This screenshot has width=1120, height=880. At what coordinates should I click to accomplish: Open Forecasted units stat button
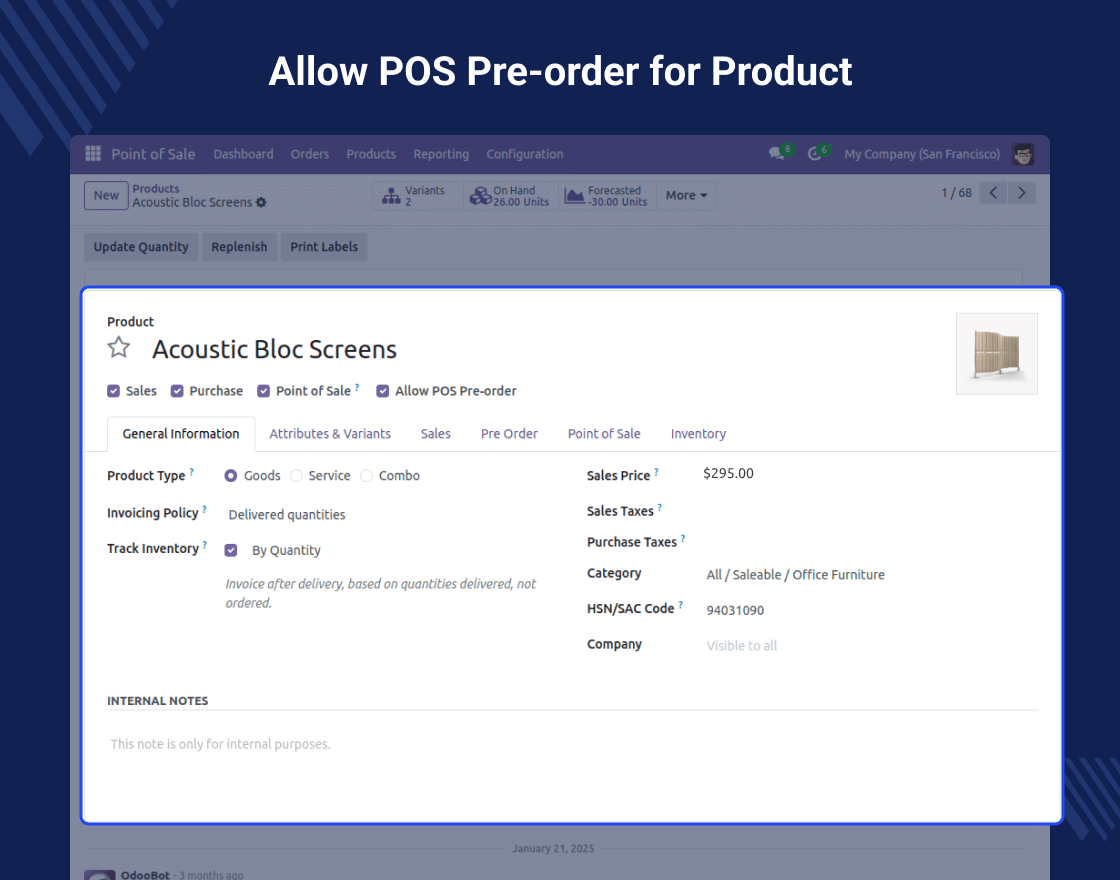(606, 196)
